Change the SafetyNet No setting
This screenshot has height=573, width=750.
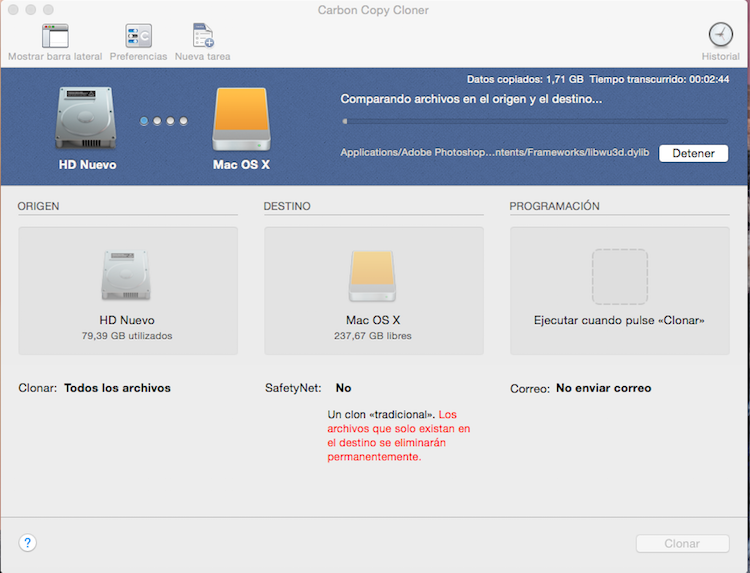click(343, 388)
